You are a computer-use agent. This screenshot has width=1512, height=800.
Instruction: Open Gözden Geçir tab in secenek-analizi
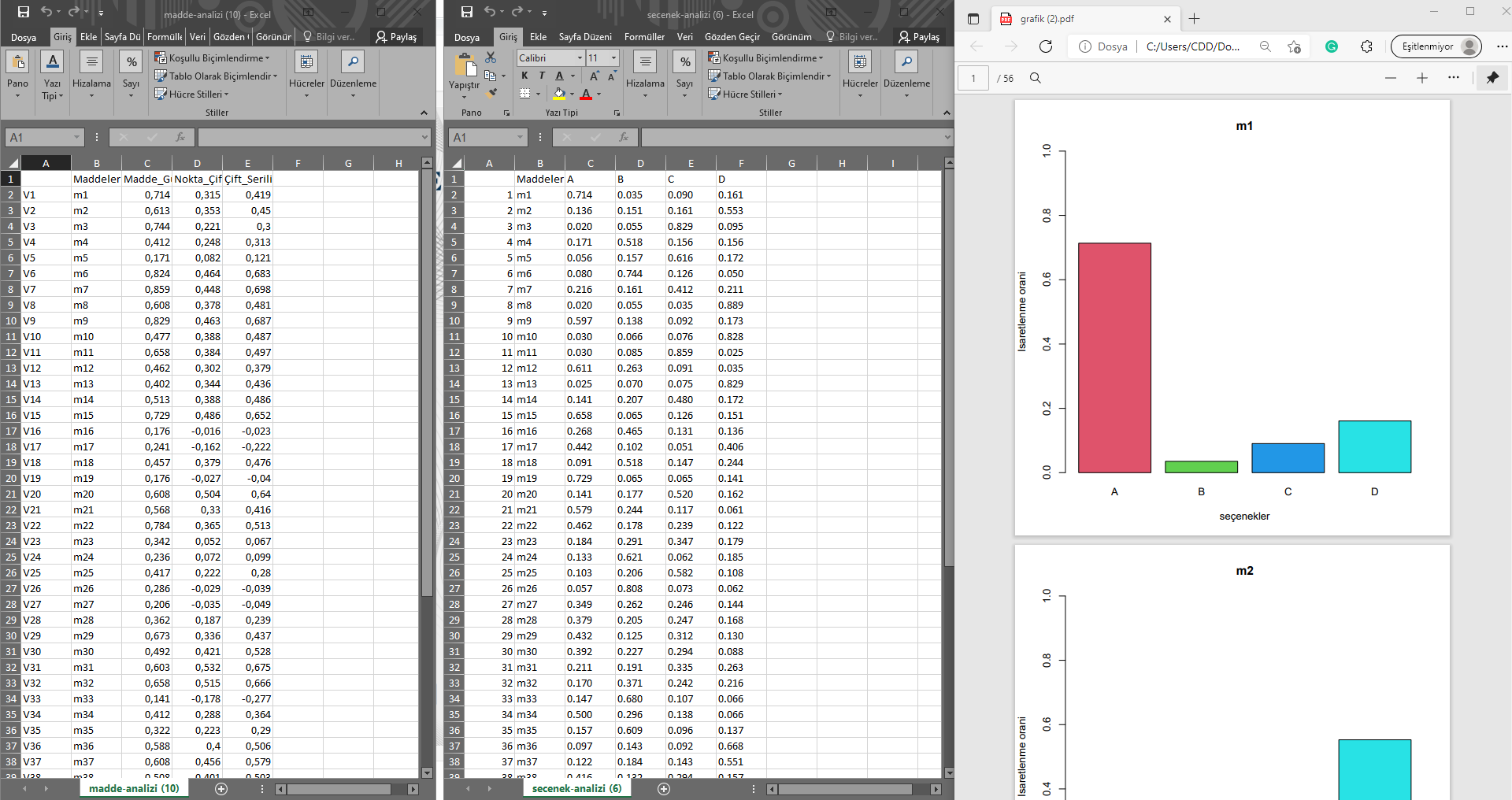pyautogui.click(x=732, y=37)
